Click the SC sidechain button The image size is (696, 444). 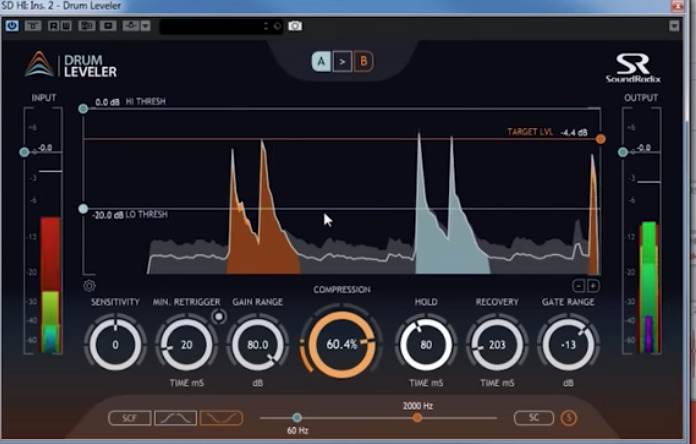click(x=534, y=418)
